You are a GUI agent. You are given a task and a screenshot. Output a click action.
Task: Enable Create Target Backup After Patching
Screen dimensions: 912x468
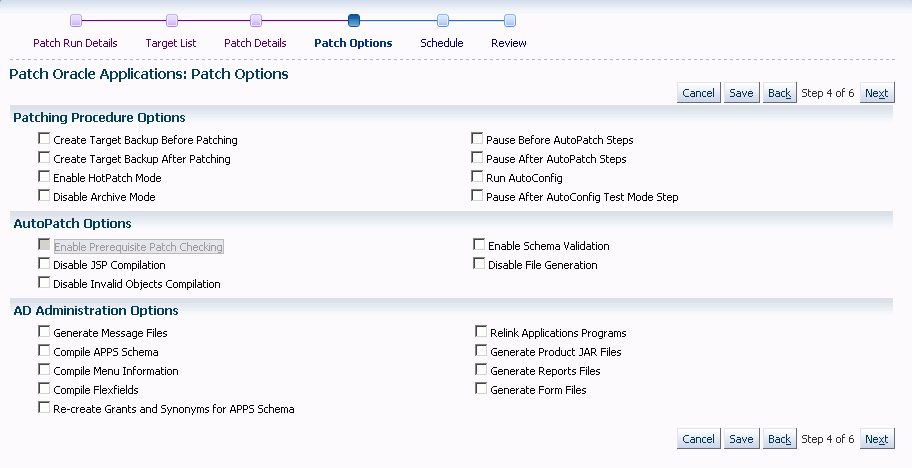(44, 158)
